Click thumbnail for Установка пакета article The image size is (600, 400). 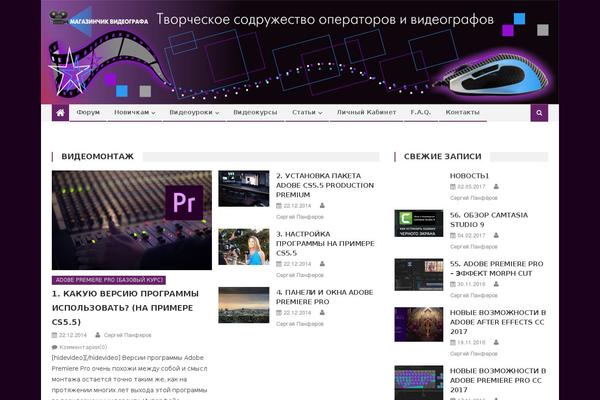tap(244, 189)
